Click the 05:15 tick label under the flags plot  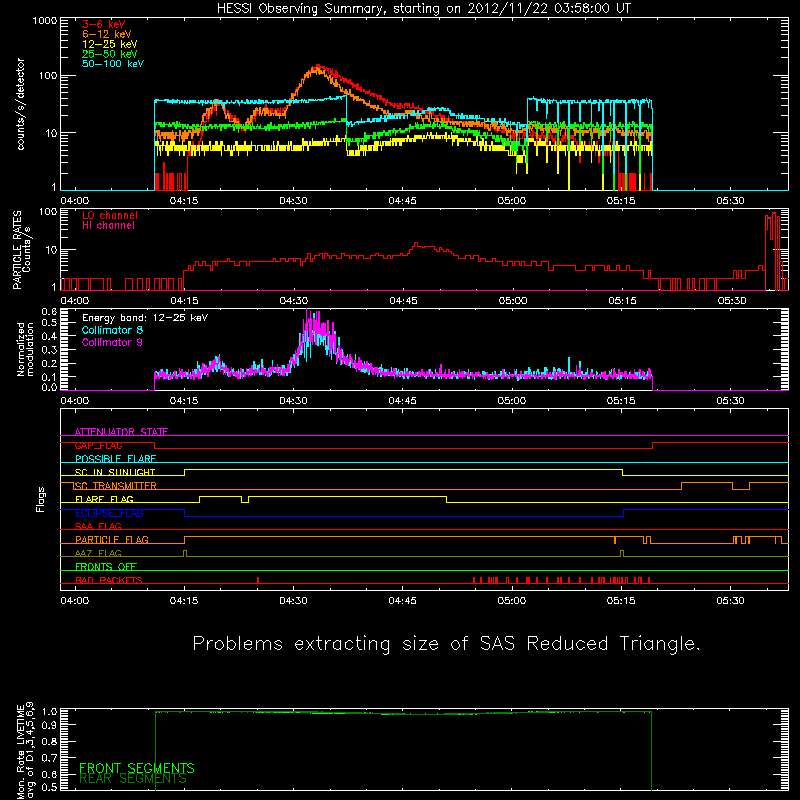click(621, 601)
